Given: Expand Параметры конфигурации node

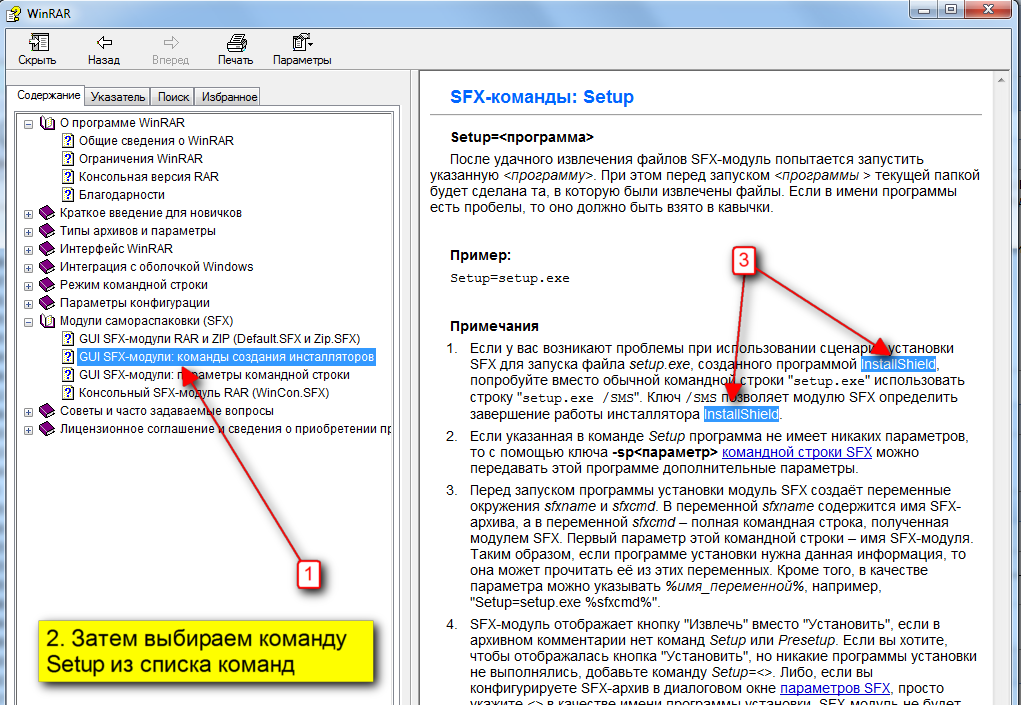Looking at the screenshot, I should coord(29,304).
